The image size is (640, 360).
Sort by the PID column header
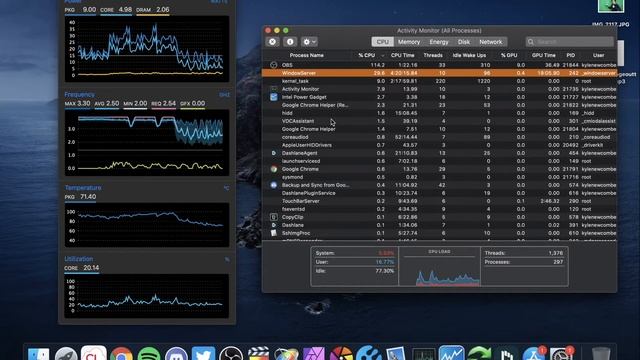pyautogui.click(x=571, y=56)
